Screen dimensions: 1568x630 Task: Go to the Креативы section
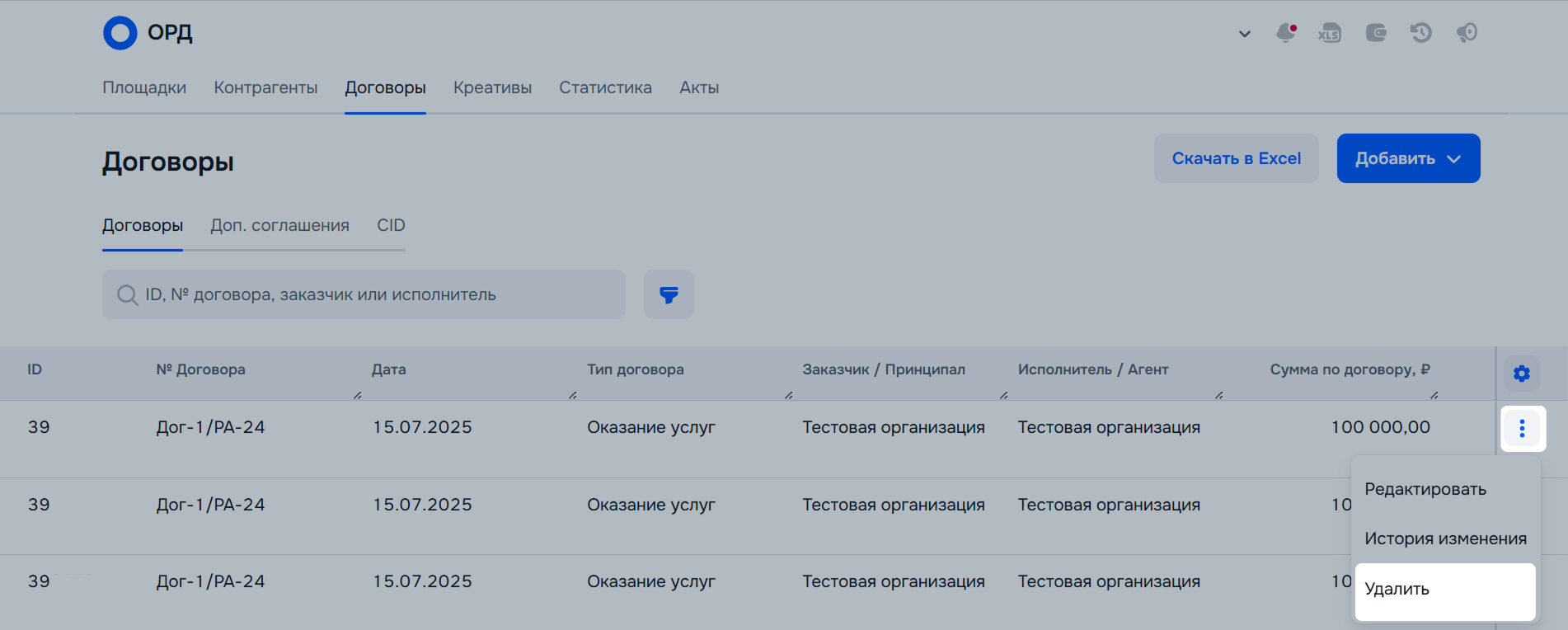tap(492, 87)
